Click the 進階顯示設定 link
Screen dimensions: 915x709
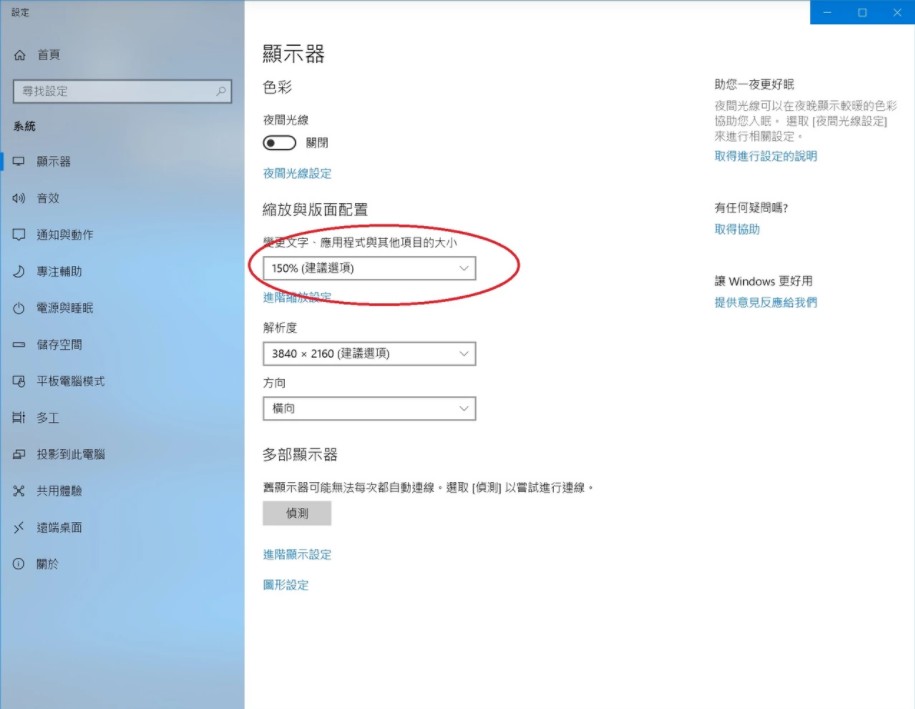coord(297,554)
